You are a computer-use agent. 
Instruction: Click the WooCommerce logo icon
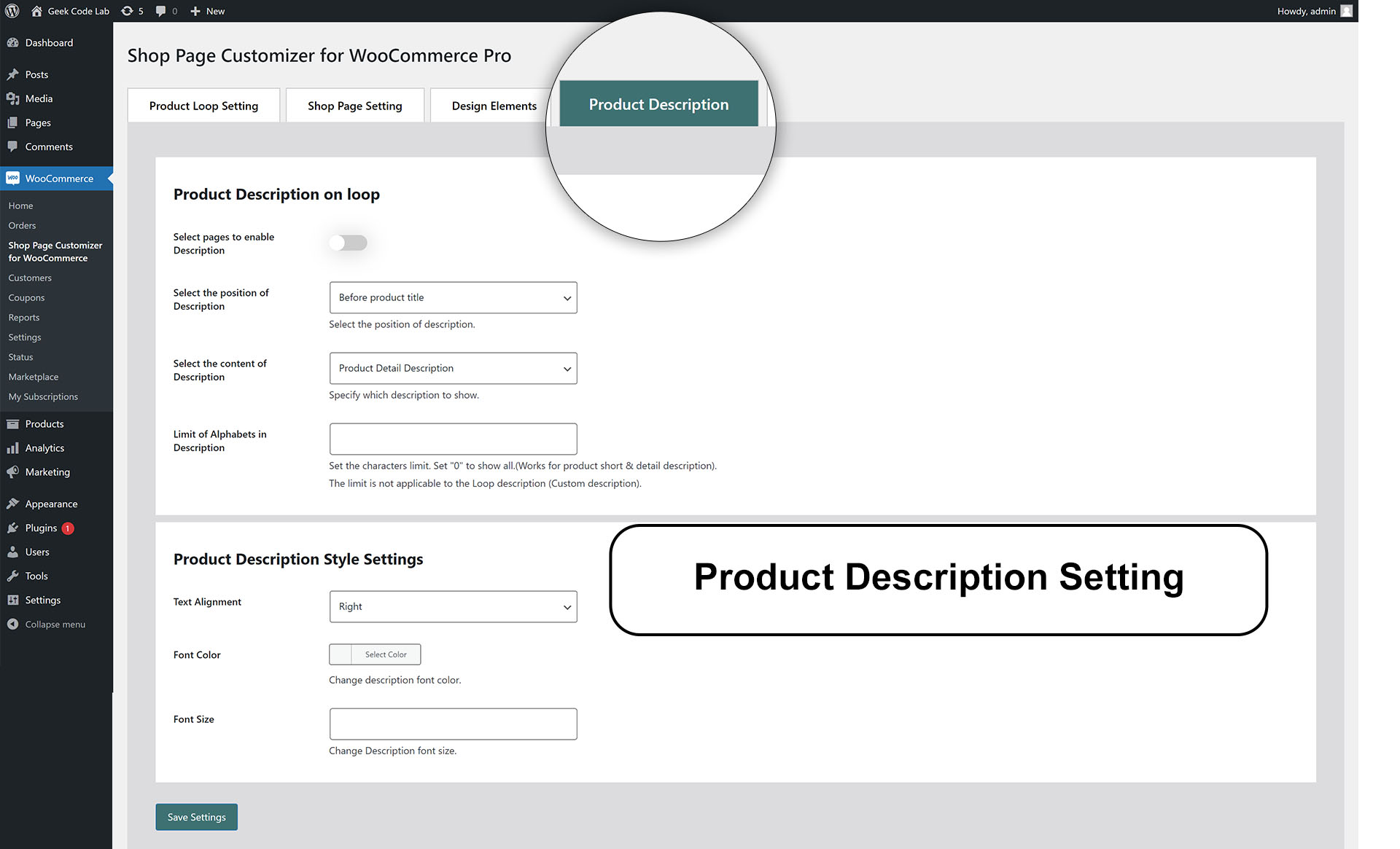point(12,179)
